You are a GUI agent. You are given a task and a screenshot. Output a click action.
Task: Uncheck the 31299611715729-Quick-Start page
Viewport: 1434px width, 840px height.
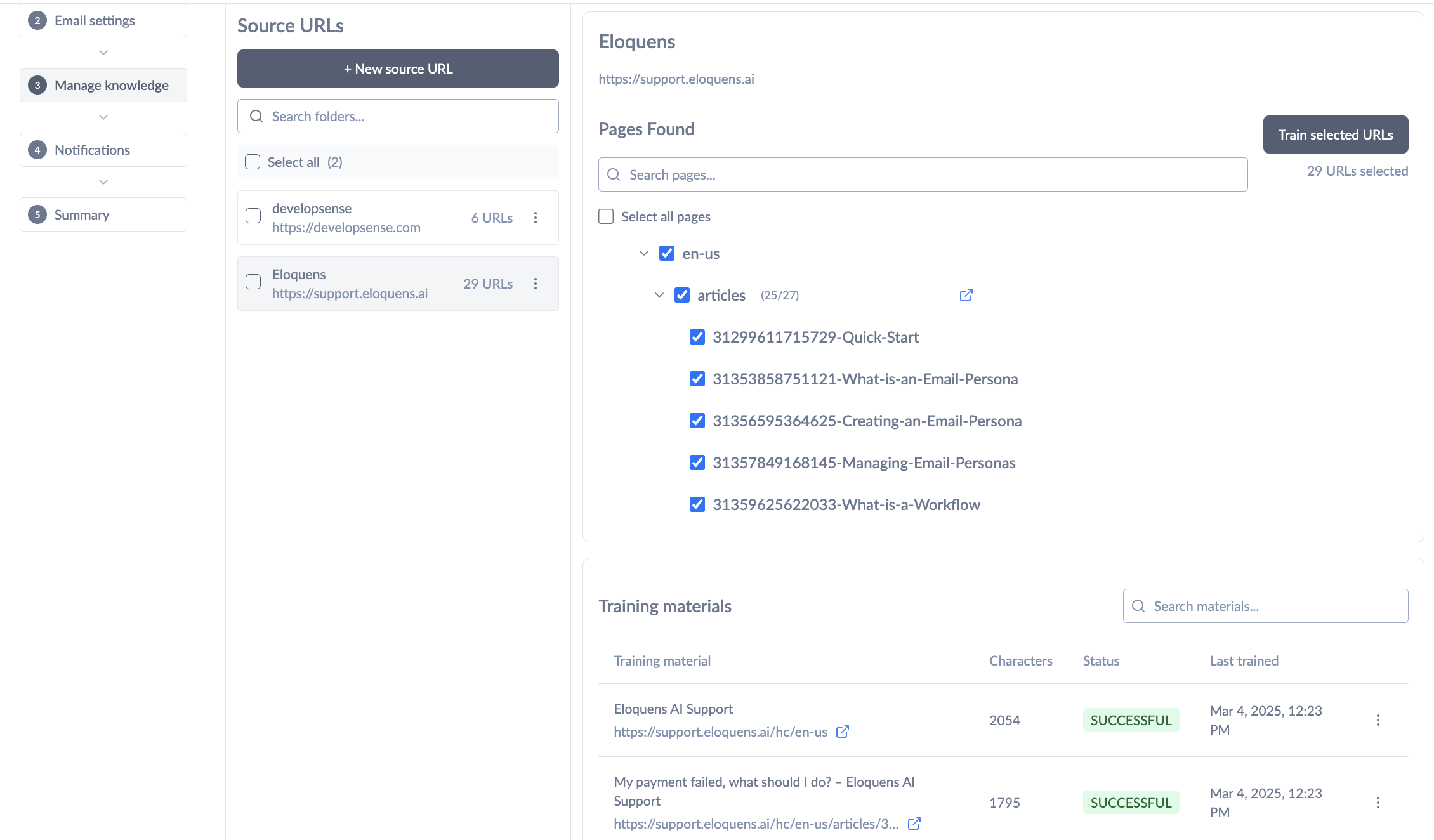(697, 337)
